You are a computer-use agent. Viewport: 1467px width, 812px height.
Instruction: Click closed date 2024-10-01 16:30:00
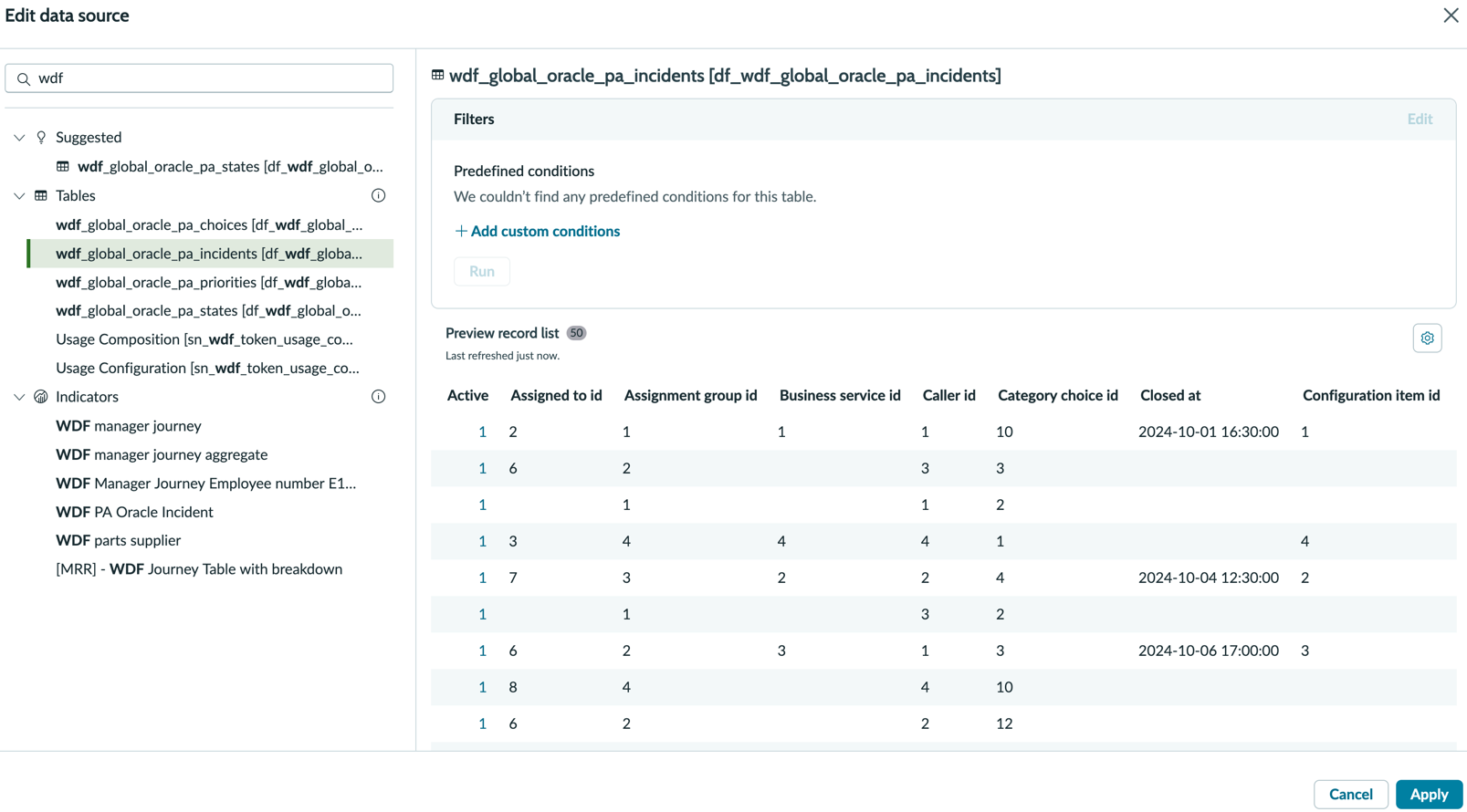coord(1208,432)
